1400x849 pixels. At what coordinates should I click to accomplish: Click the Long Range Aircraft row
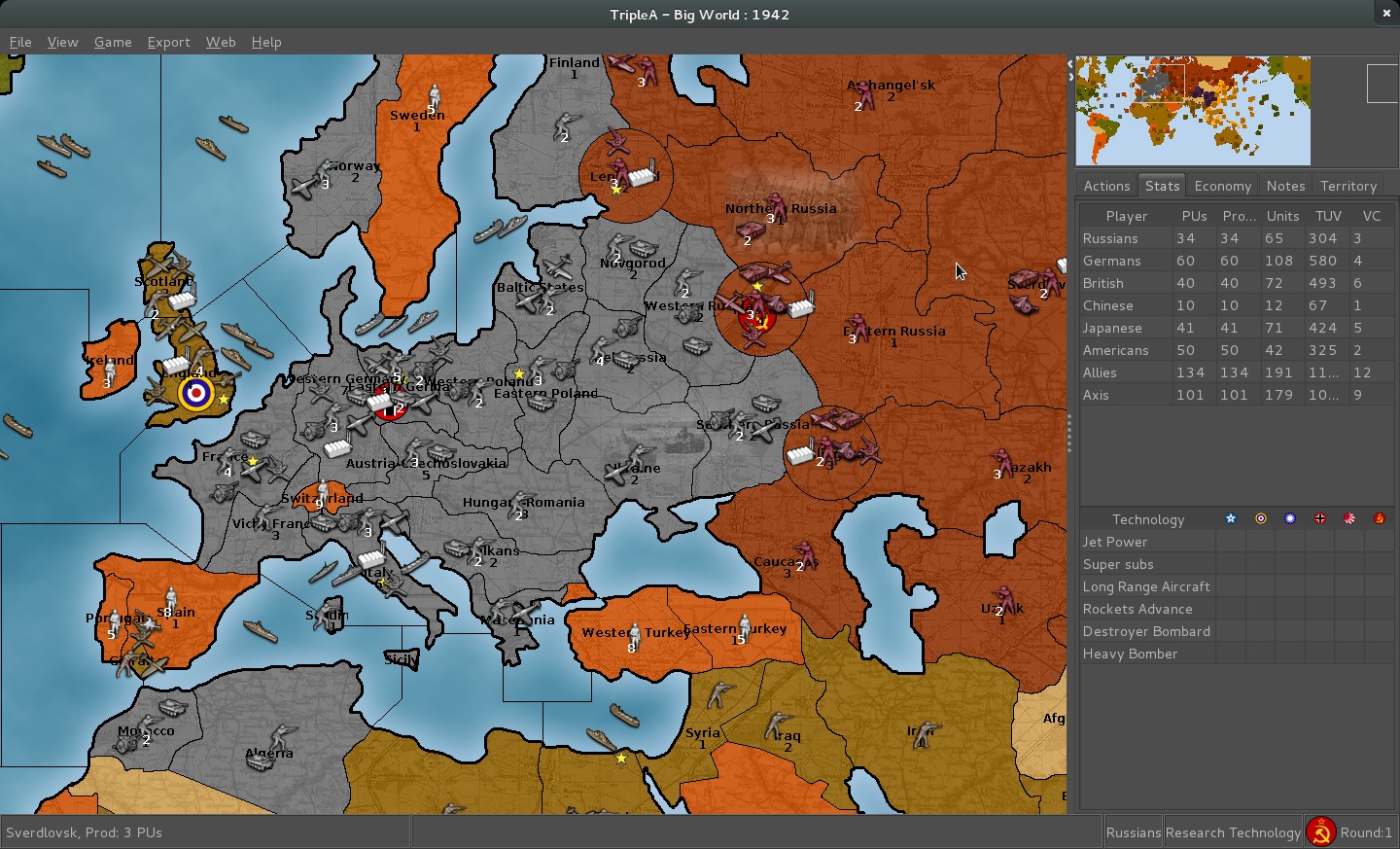pyautogui.click(x=1237, y=586)
